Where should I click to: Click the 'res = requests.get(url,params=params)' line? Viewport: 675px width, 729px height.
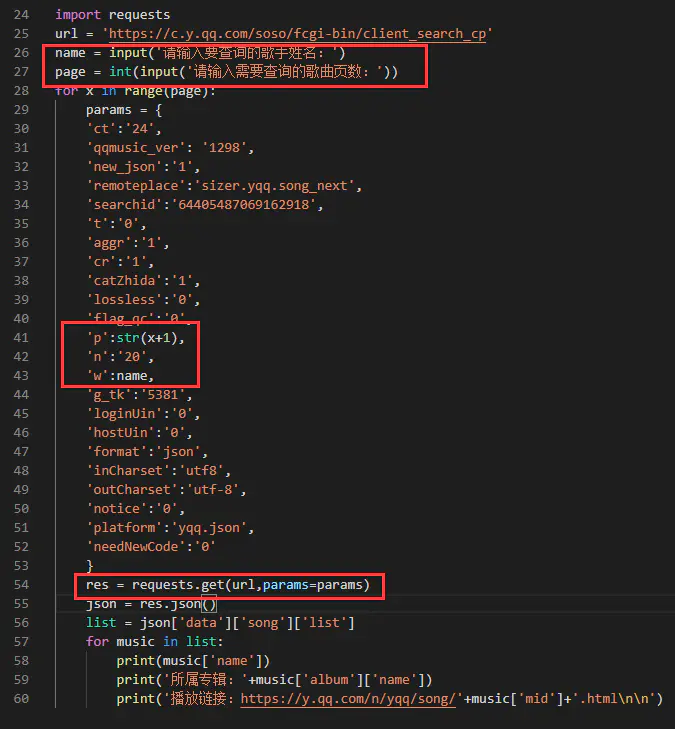(228, 585)
